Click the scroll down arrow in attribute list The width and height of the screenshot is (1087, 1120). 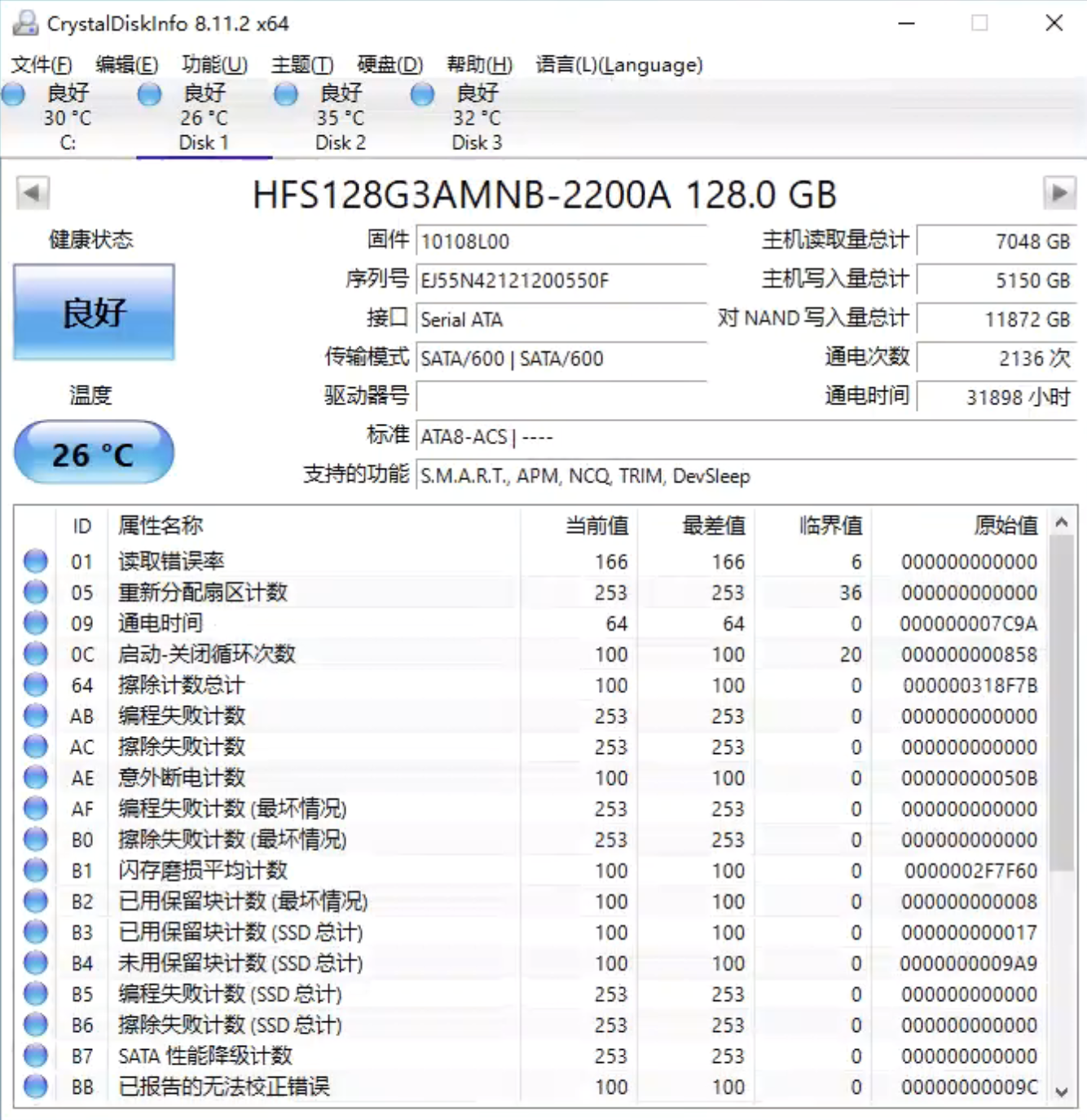point(1061,1091)
